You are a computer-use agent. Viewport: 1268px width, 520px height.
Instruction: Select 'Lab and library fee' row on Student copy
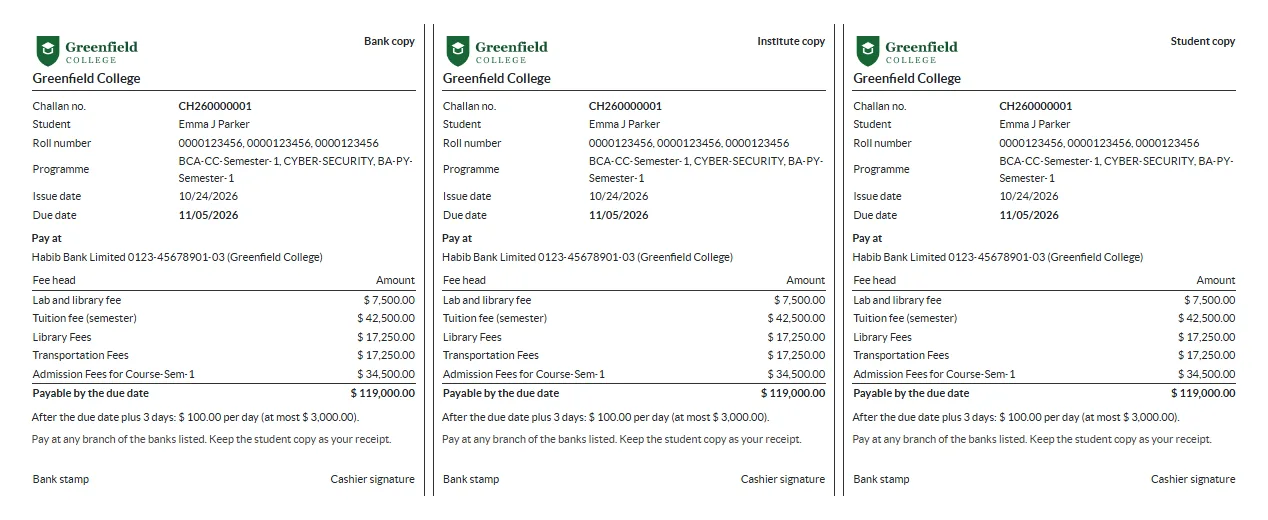point(1044,300)
